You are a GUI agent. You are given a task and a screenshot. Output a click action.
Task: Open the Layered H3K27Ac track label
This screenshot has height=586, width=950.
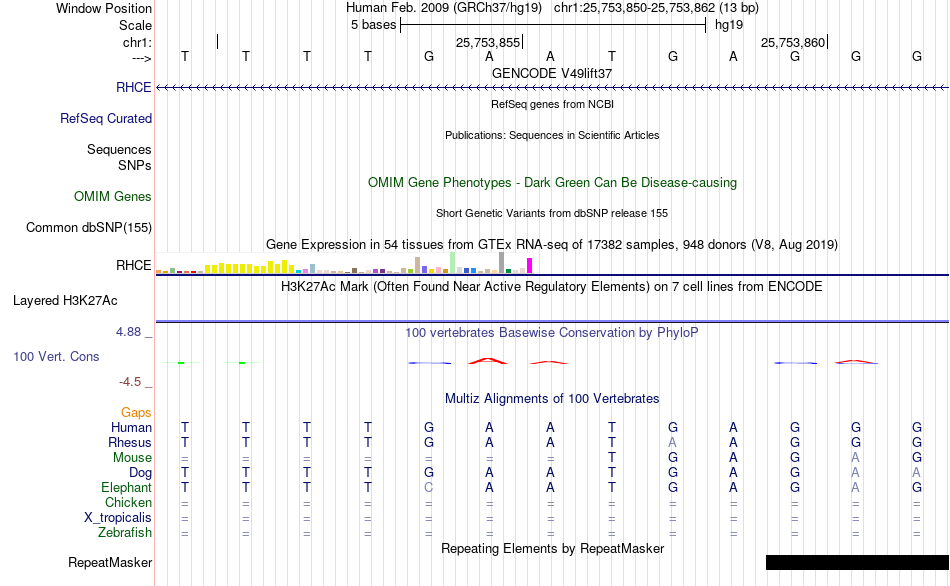(x=65, y=301)
